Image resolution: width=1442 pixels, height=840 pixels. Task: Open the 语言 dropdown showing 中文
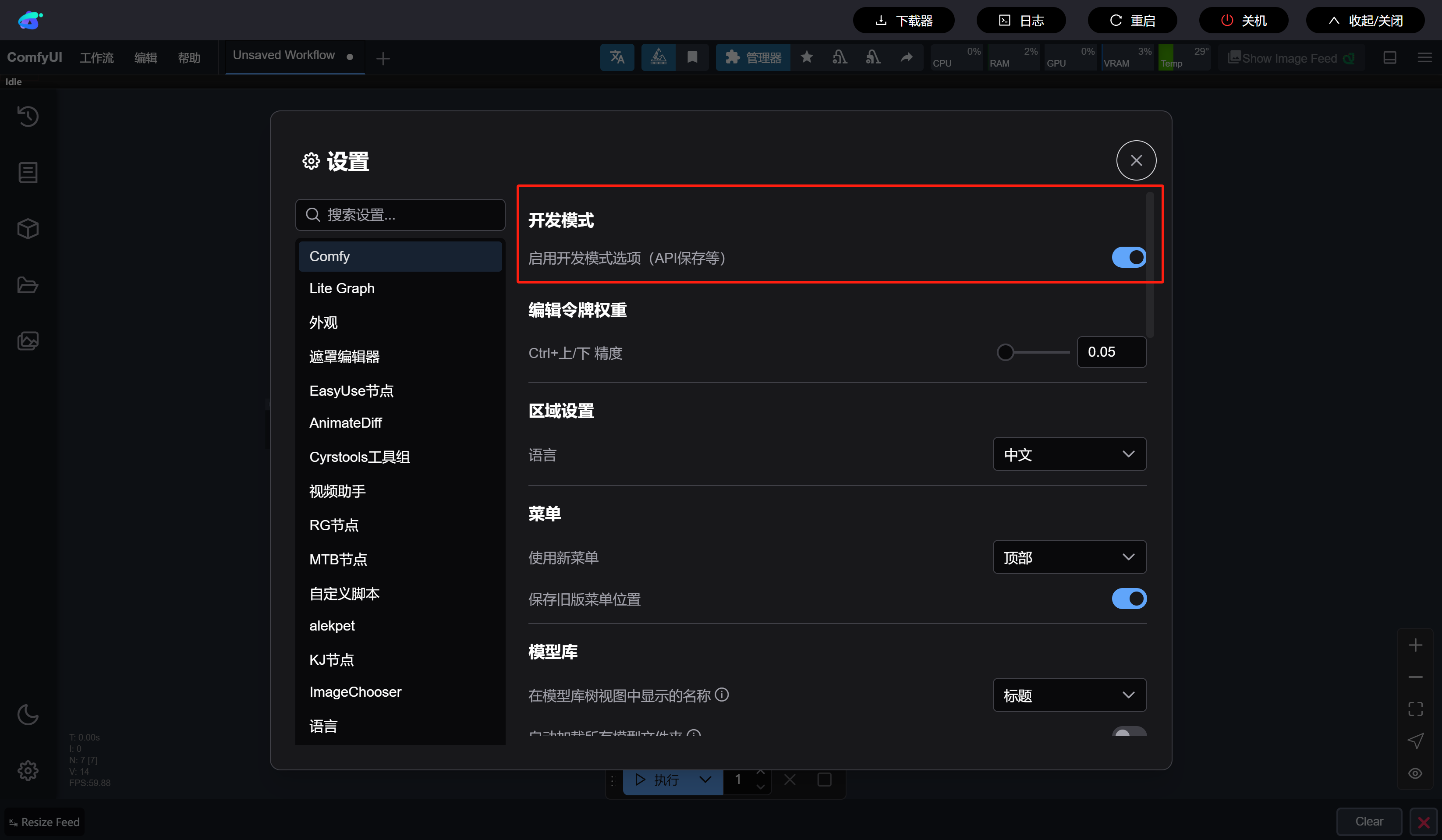(x=1070, y=454)
